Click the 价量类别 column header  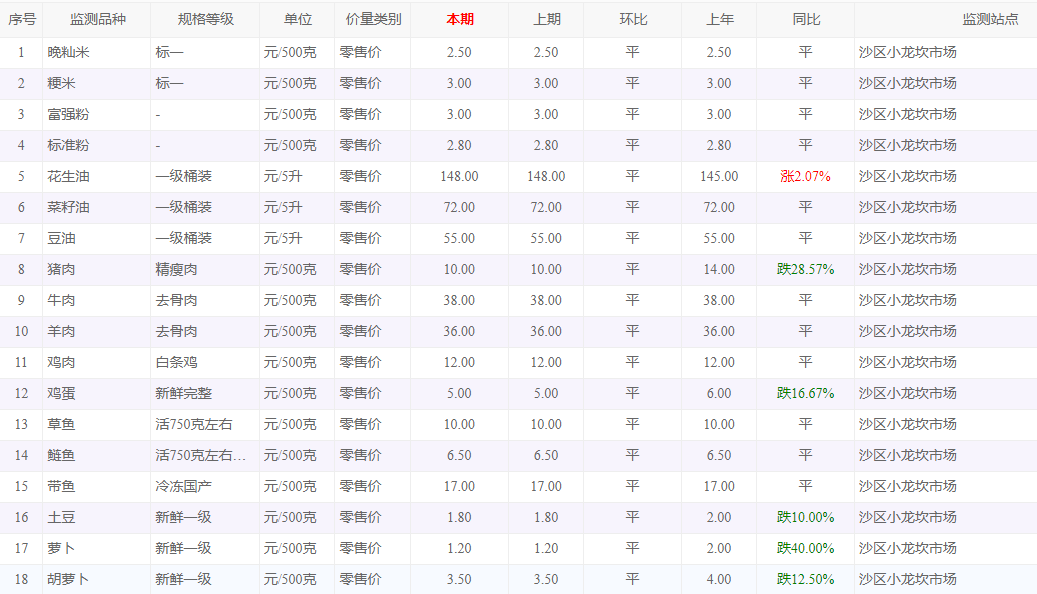tap(372, 20)
